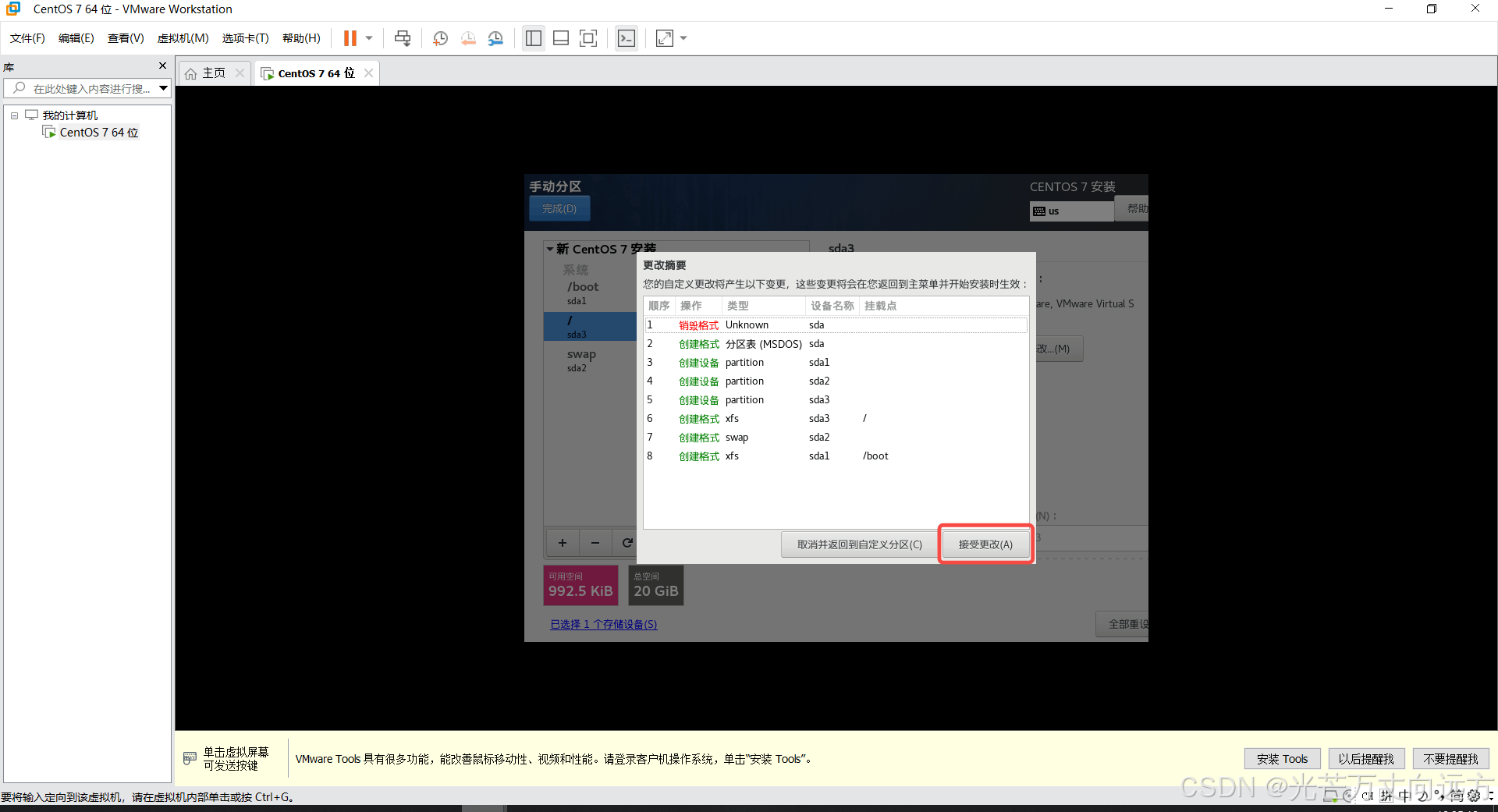Open the power options dropdown arrow

tap(369, 38)
